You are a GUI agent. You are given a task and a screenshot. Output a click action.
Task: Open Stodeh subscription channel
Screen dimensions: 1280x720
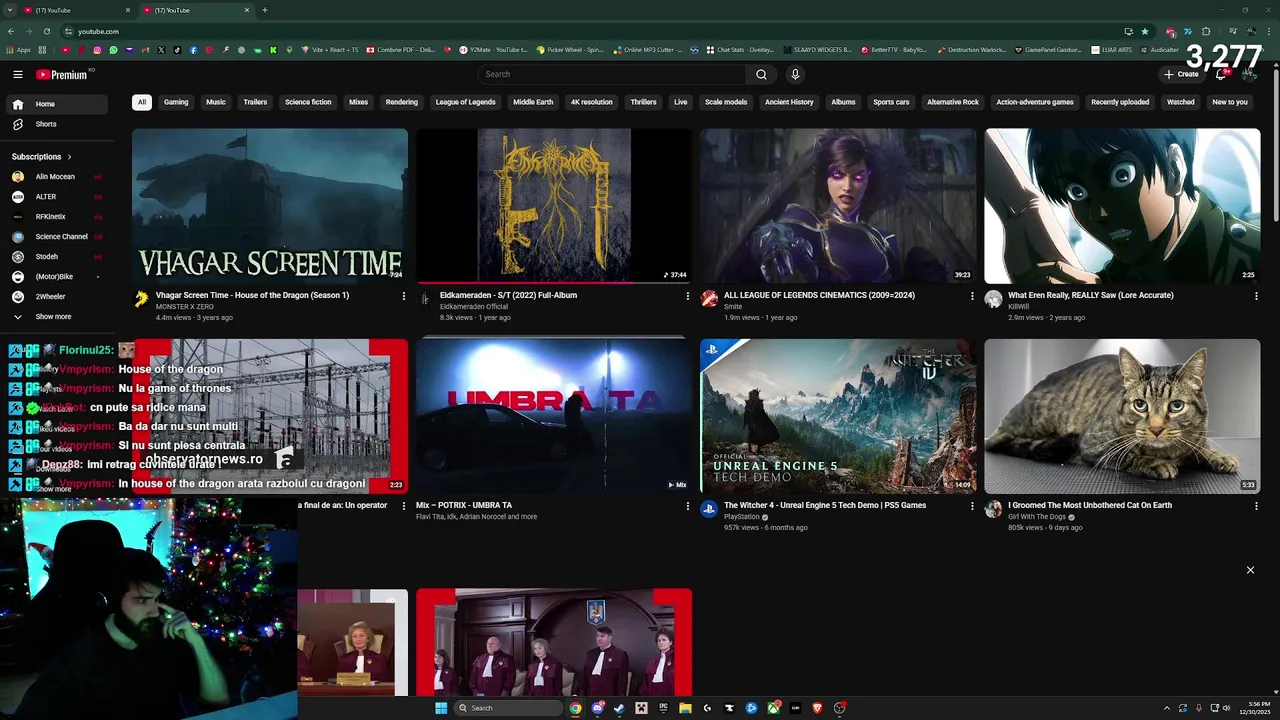[55, 257]
